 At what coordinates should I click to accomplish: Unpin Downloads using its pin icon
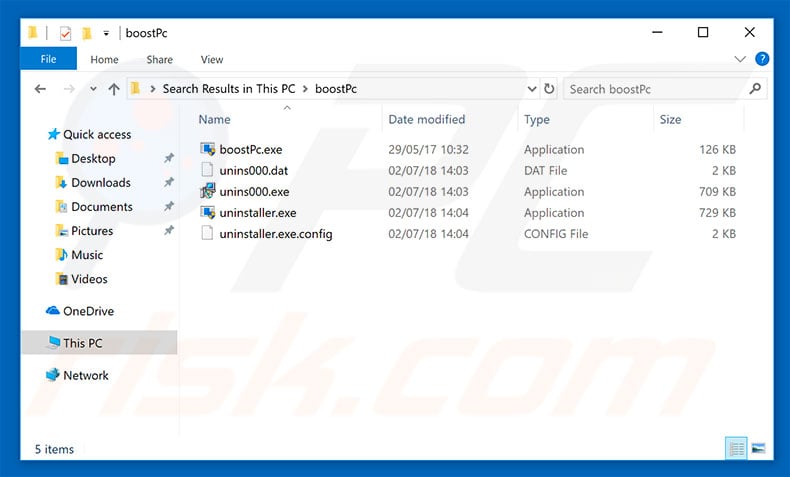(169, 182)
